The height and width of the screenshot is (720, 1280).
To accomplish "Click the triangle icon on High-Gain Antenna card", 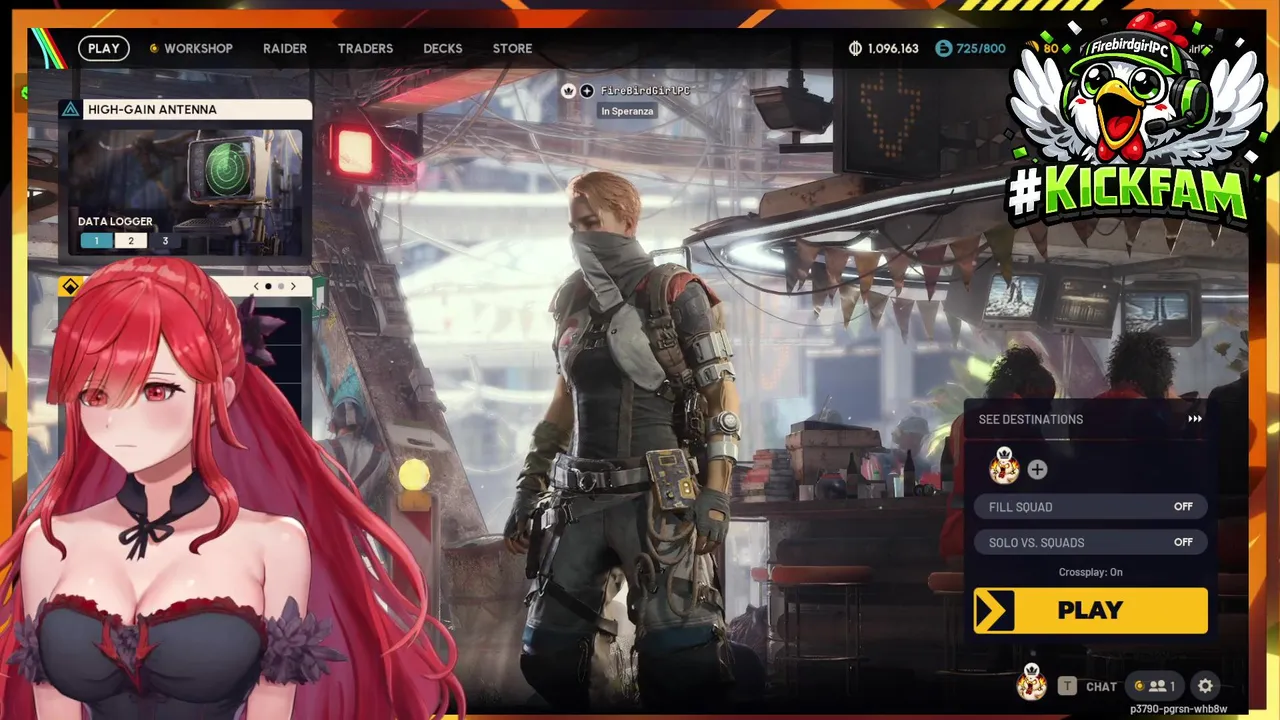I will point(70,109).
